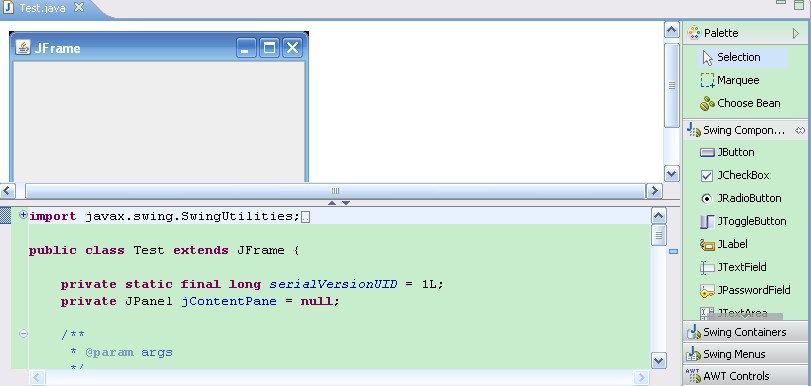Screen dimensions: 811x386
Task: Expand the Palette flyout arrow
Action: tap(795, 34)
